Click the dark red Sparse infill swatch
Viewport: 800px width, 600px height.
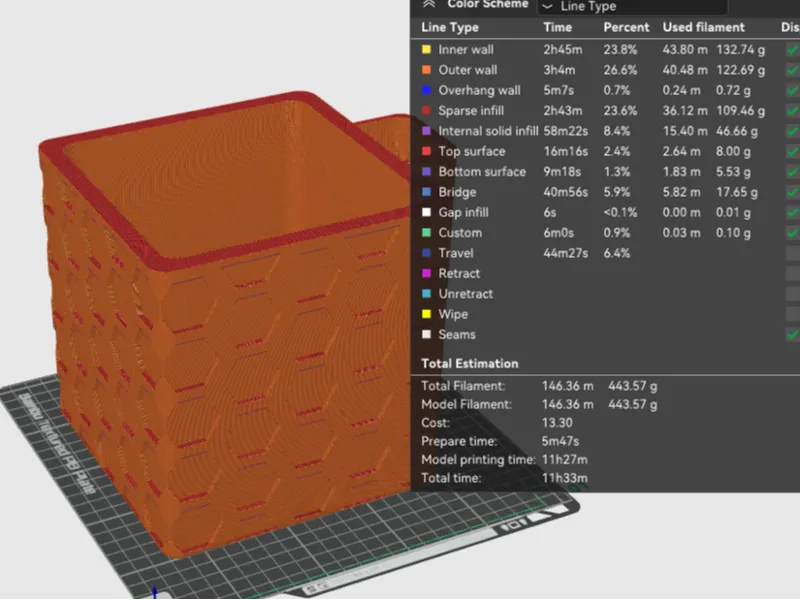[x=427, y=111]
